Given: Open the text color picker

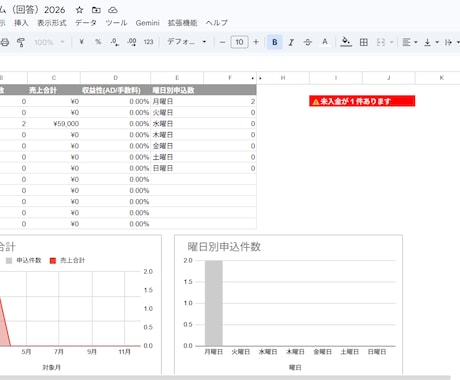Looking at the screenshot, I should [325, 42].
